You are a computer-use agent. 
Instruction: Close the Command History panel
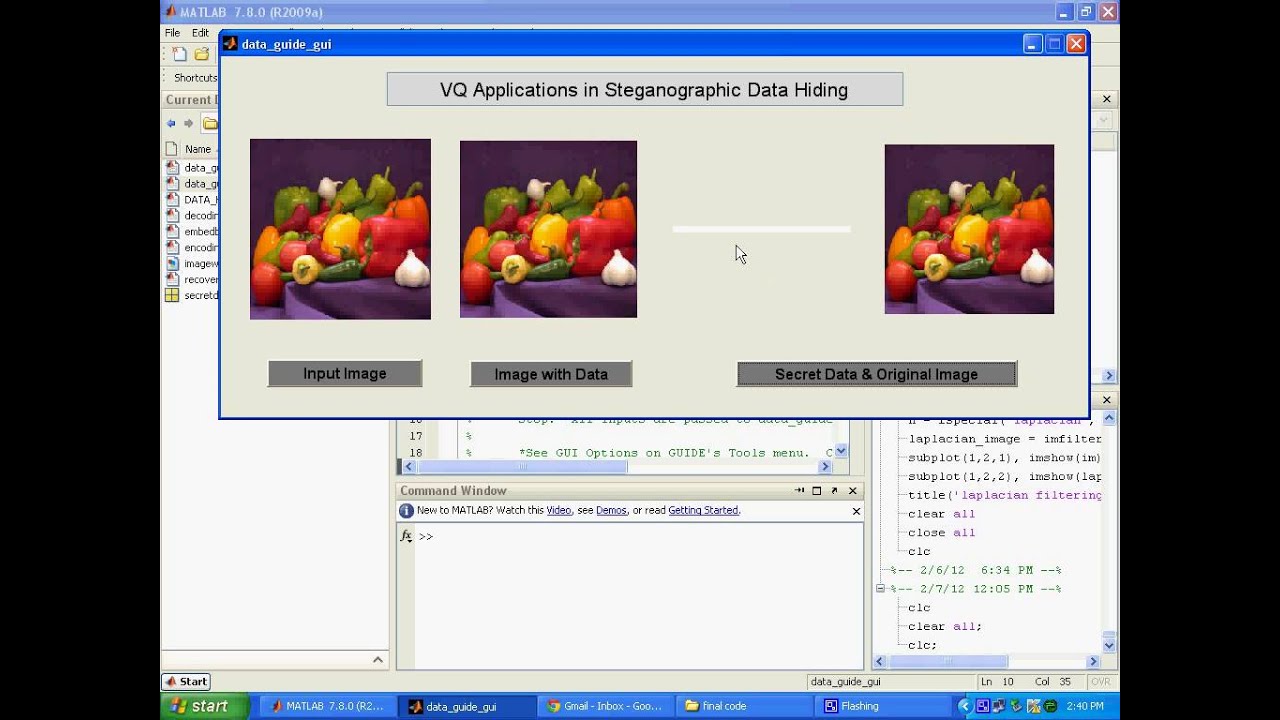[1107, 400]
